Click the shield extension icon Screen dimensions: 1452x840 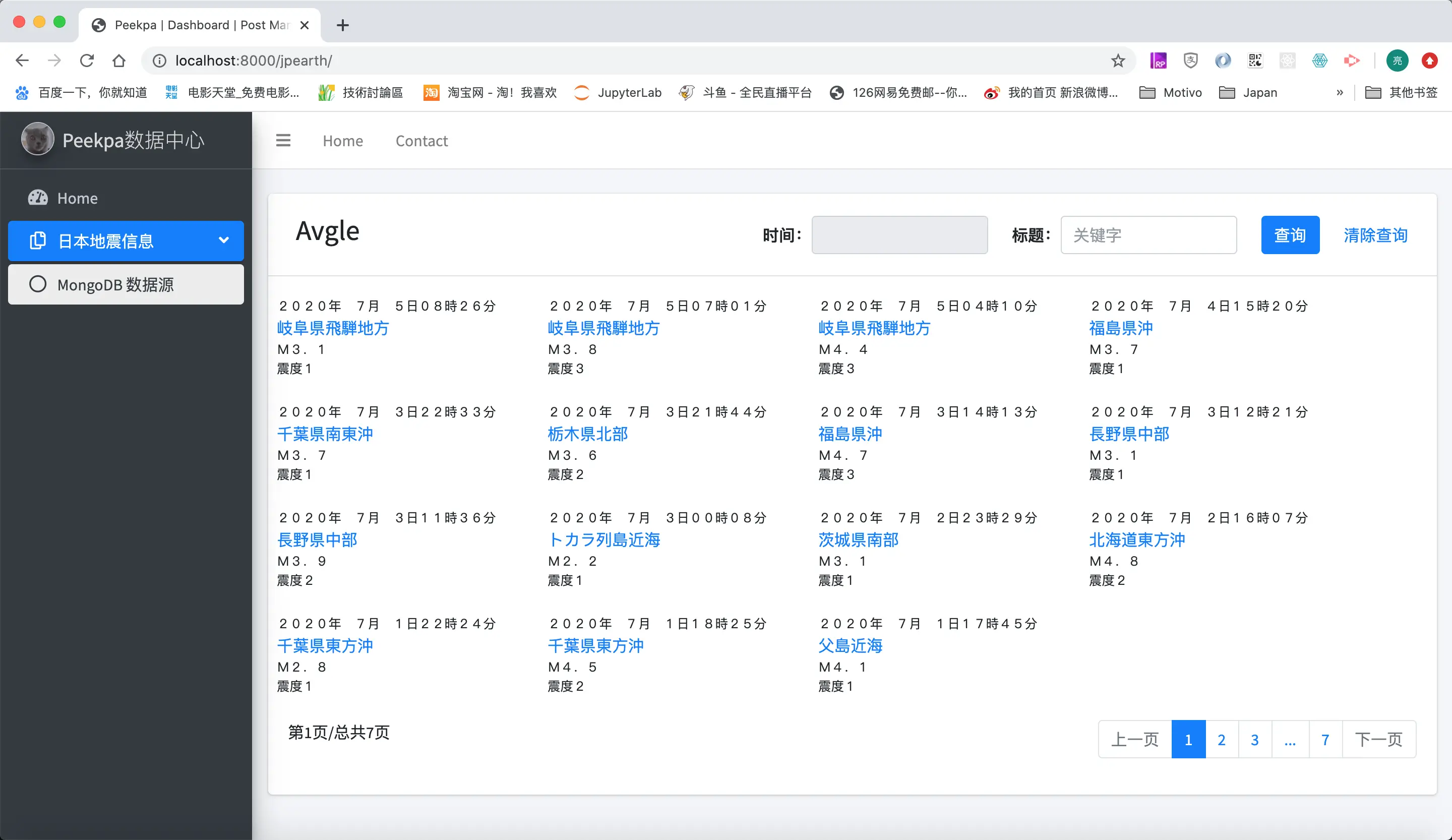coord(1190,61)
